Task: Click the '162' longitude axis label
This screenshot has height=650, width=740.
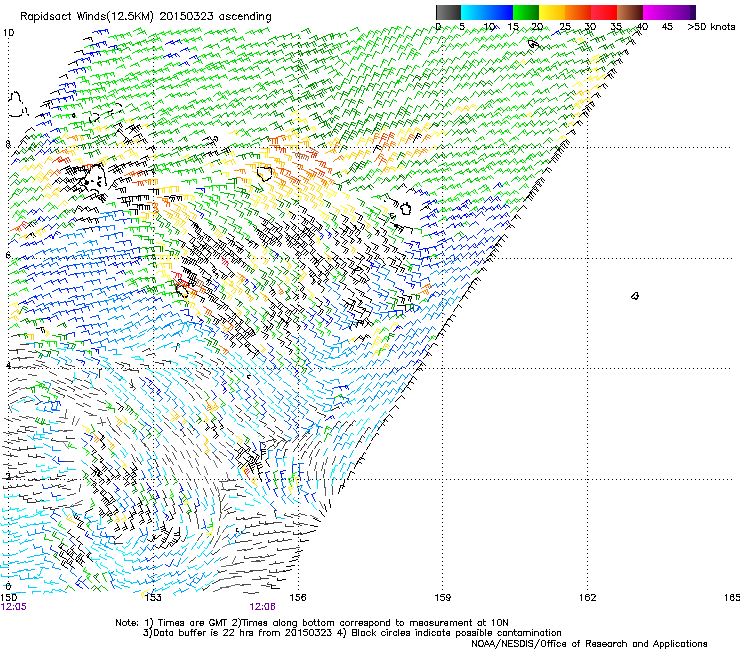Action: point(588,598)
